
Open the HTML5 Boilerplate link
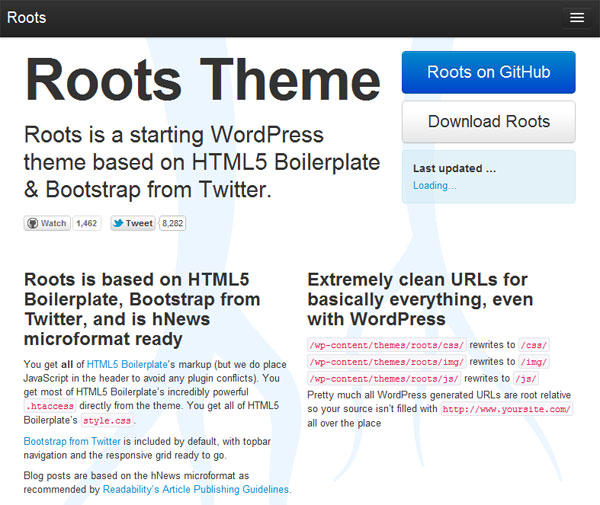pos(127,364)
